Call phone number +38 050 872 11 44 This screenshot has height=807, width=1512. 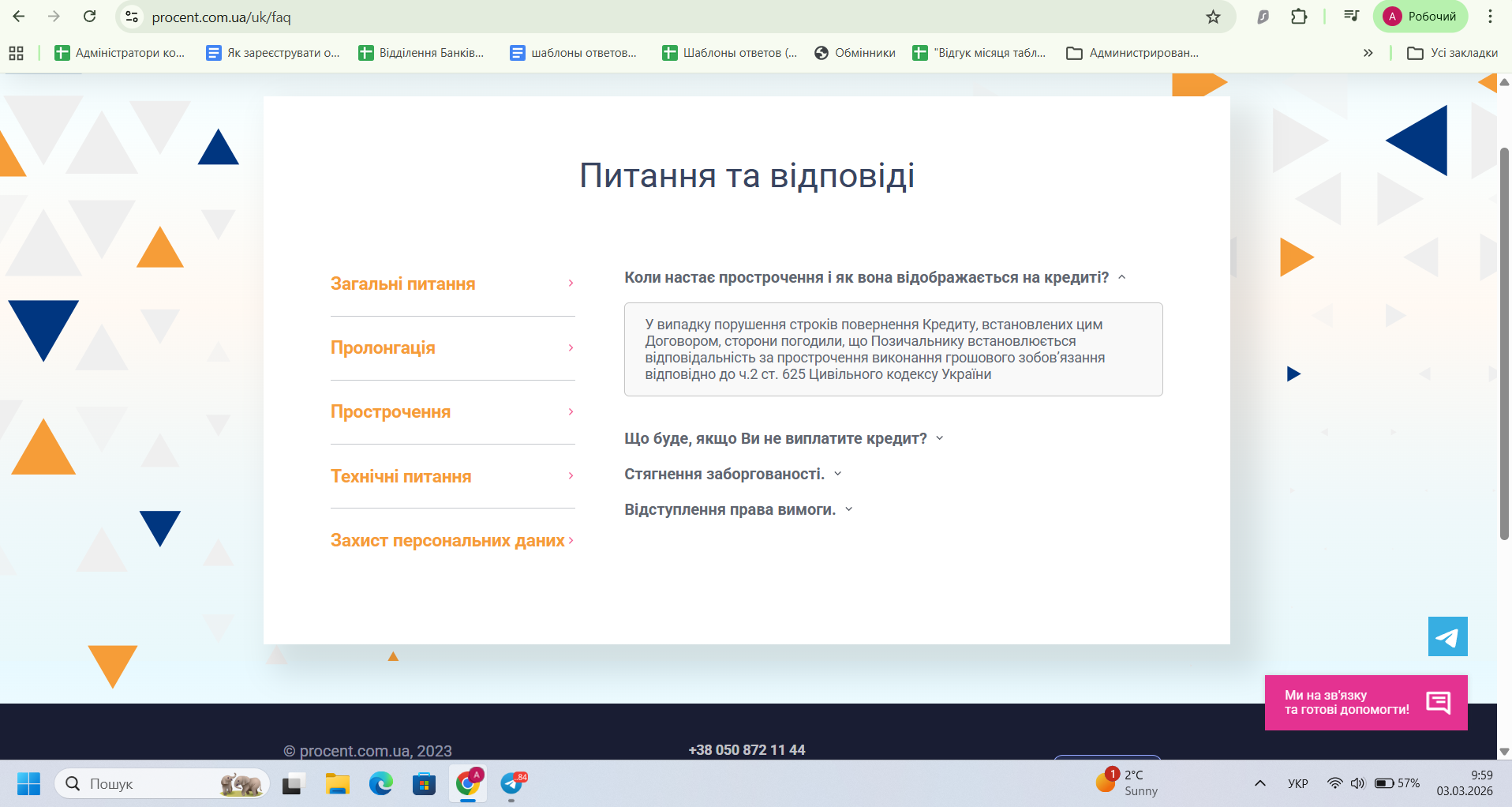click(747, 750)
